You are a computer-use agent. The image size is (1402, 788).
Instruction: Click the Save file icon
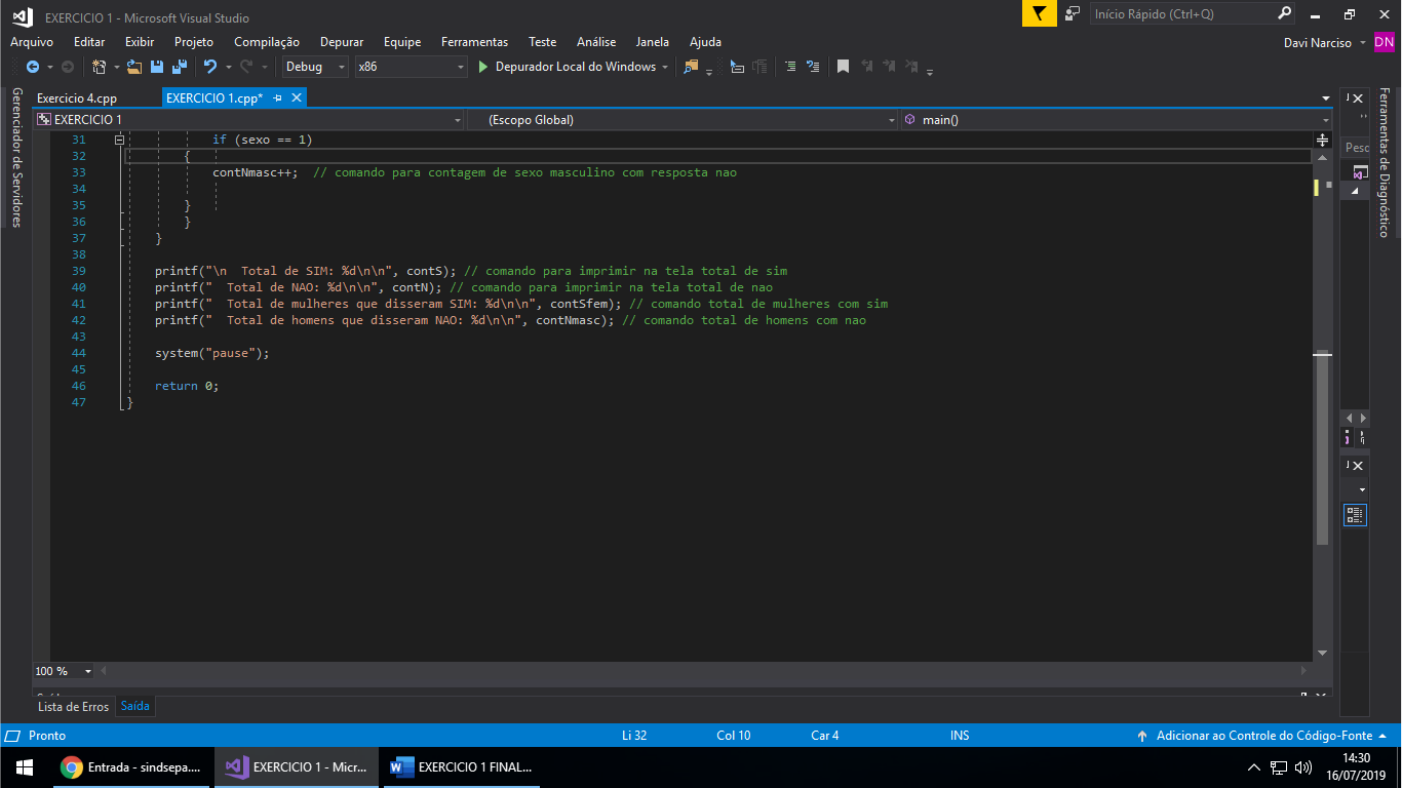[x=157, y=67]
